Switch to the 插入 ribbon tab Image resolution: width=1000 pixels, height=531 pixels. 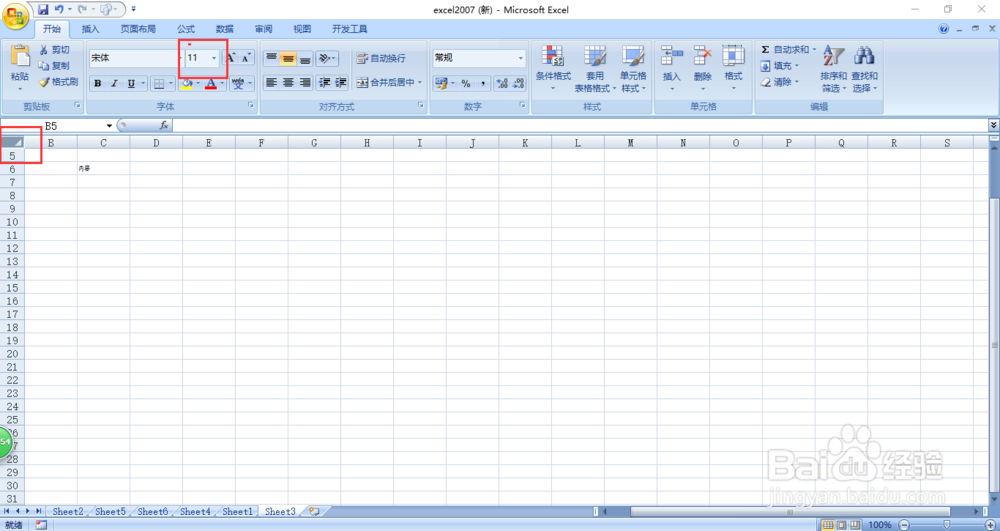[x=91, y=29]
